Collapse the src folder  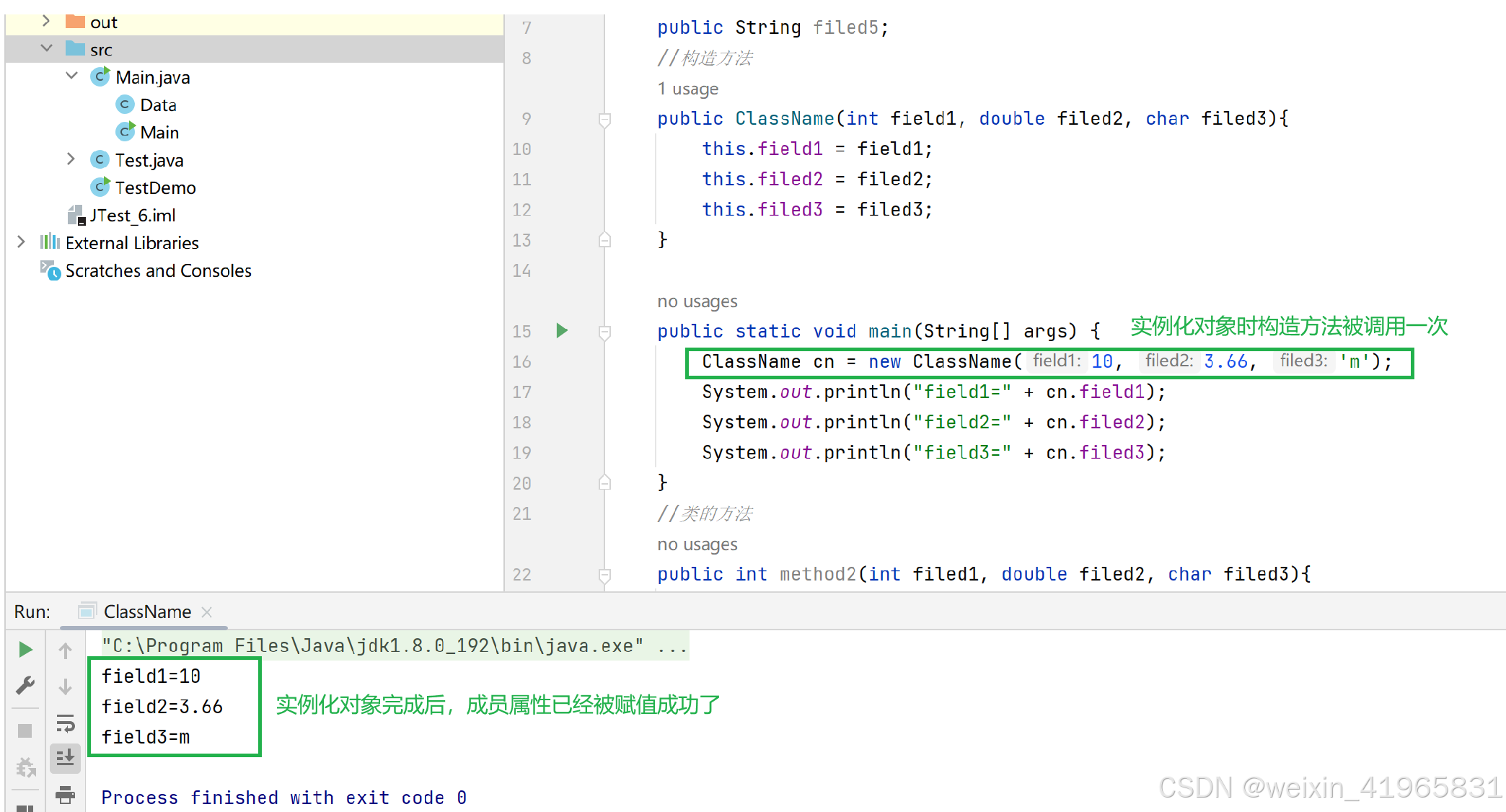pyautogui.click(x=47, y=48)
